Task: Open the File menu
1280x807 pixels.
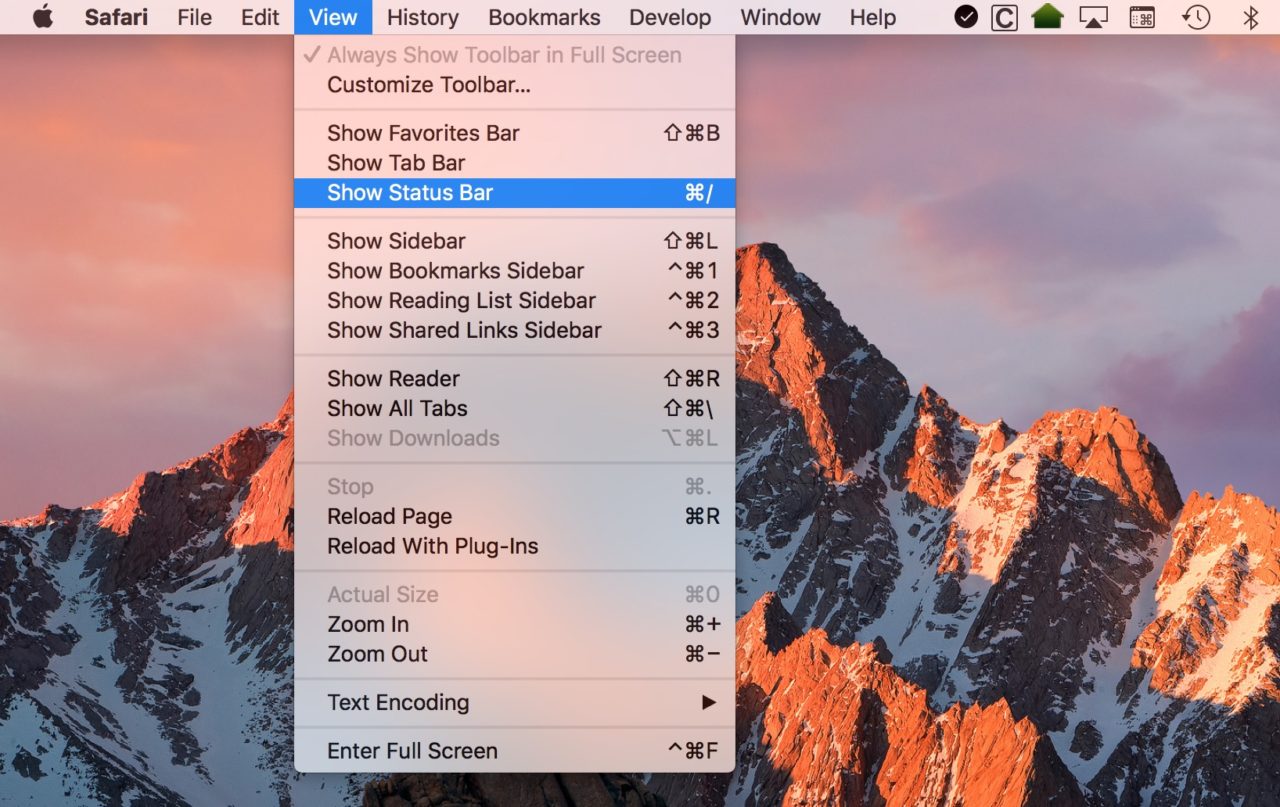Action: (194, 17)
